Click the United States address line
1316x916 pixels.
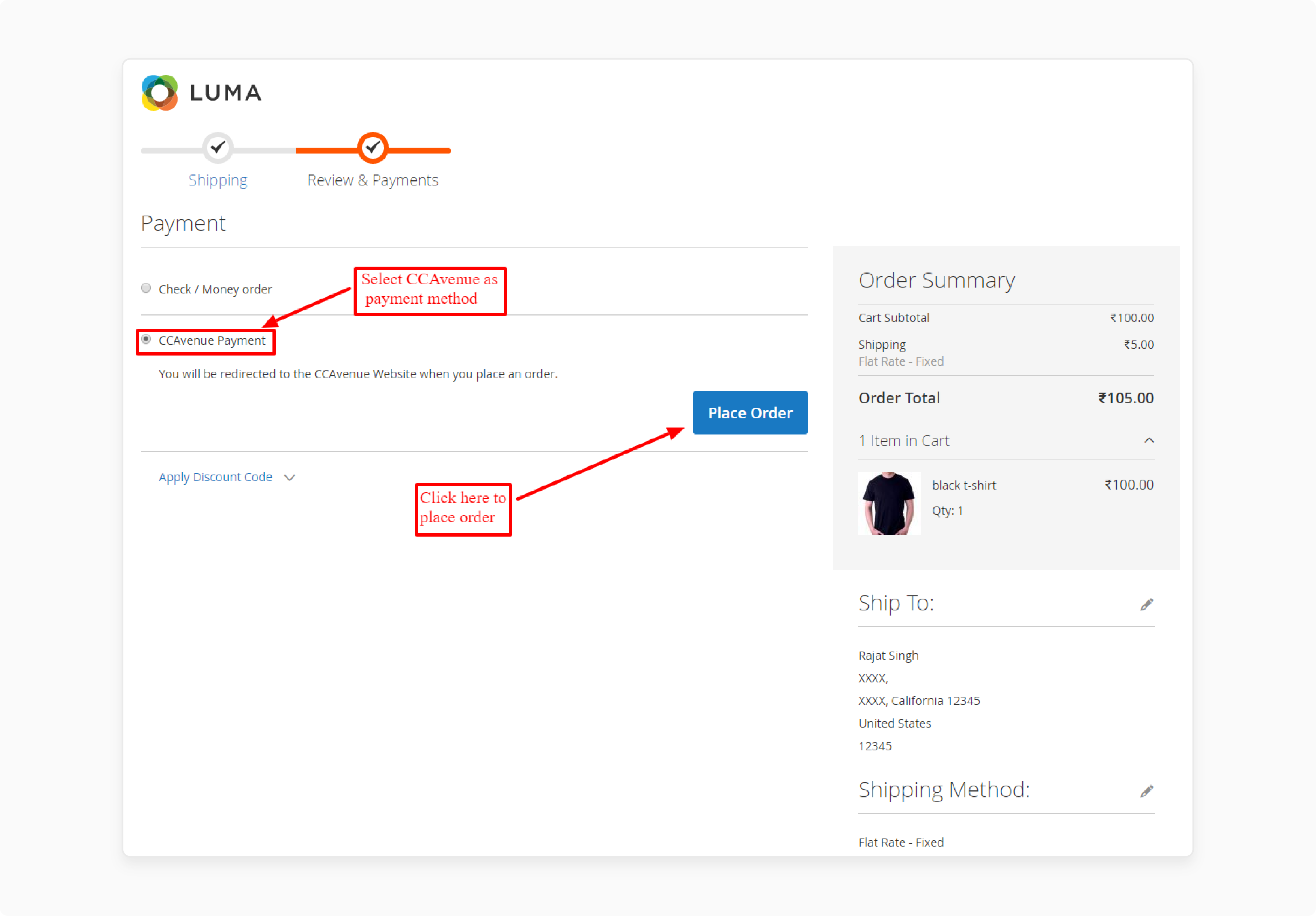(x=895, y=724)
